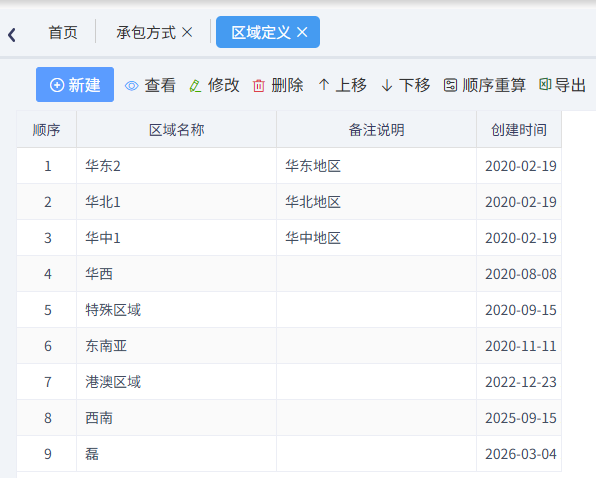
Task: Select the 港澳区域 row name
Action: 113,382
